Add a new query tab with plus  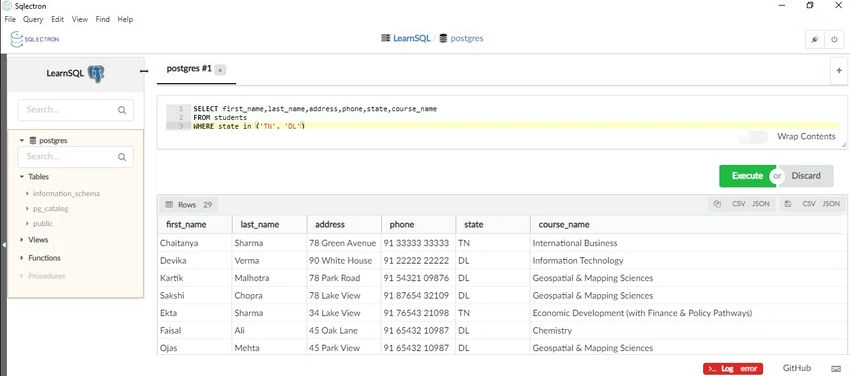839,70
